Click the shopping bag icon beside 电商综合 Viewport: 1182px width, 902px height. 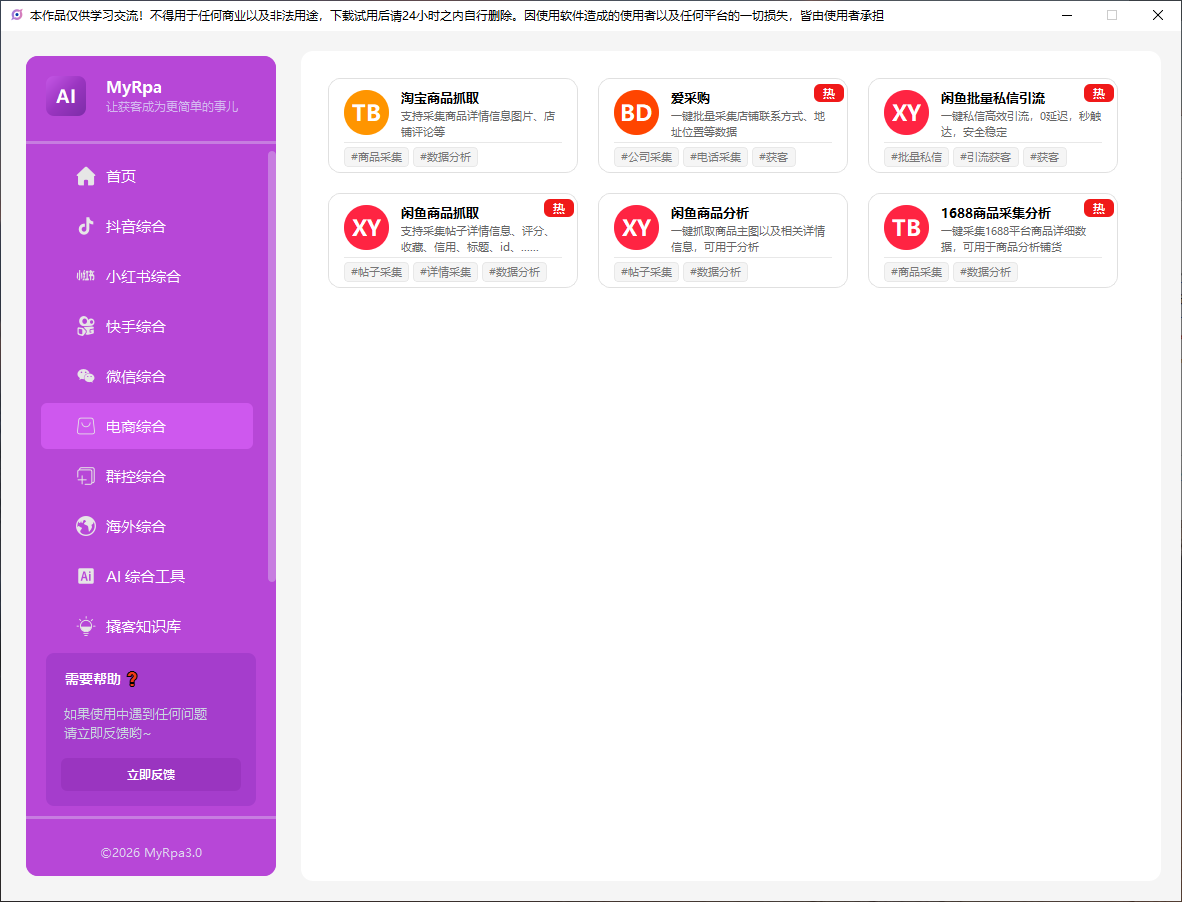click(86, 427)
